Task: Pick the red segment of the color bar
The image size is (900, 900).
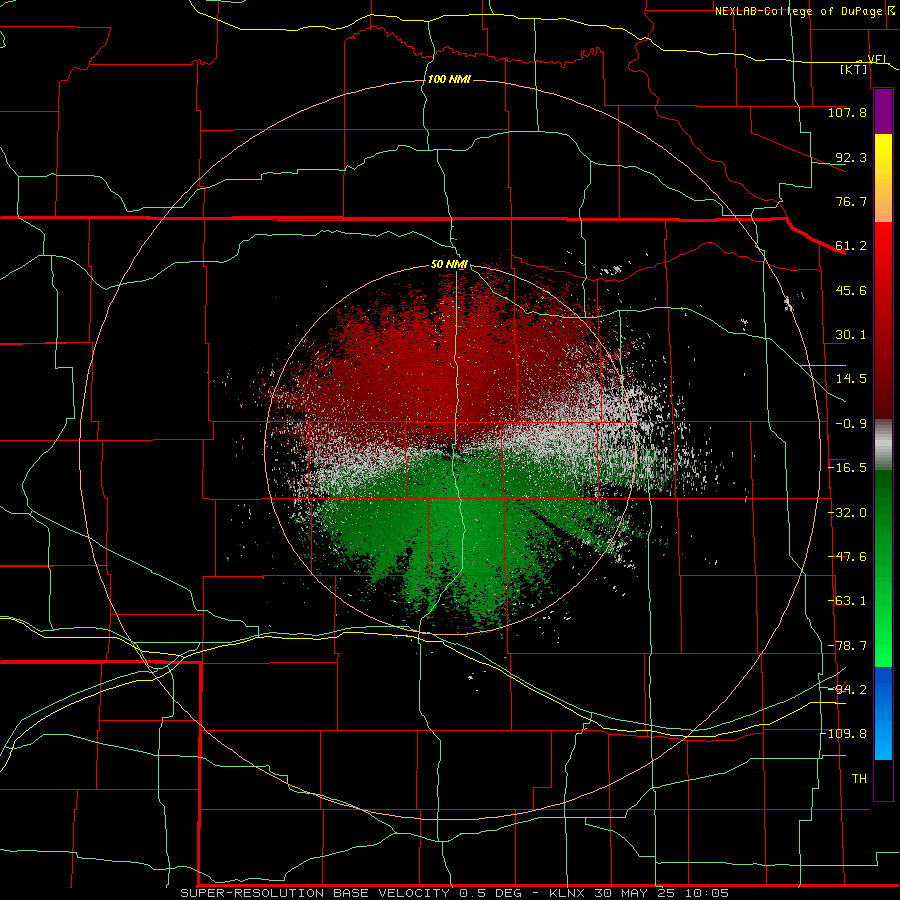Action: pos(883,320)
